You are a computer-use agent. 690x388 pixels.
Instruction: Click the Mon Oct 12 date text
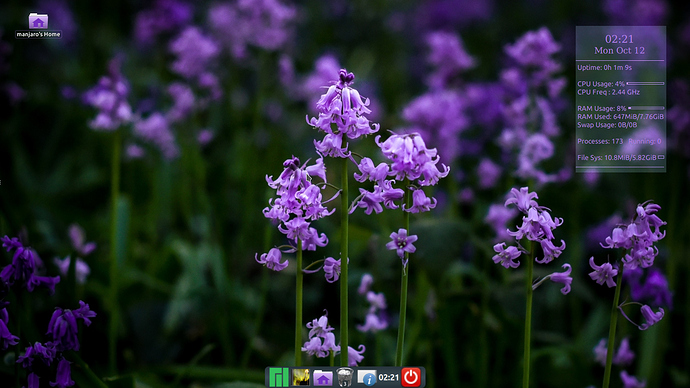pos(619,51)
